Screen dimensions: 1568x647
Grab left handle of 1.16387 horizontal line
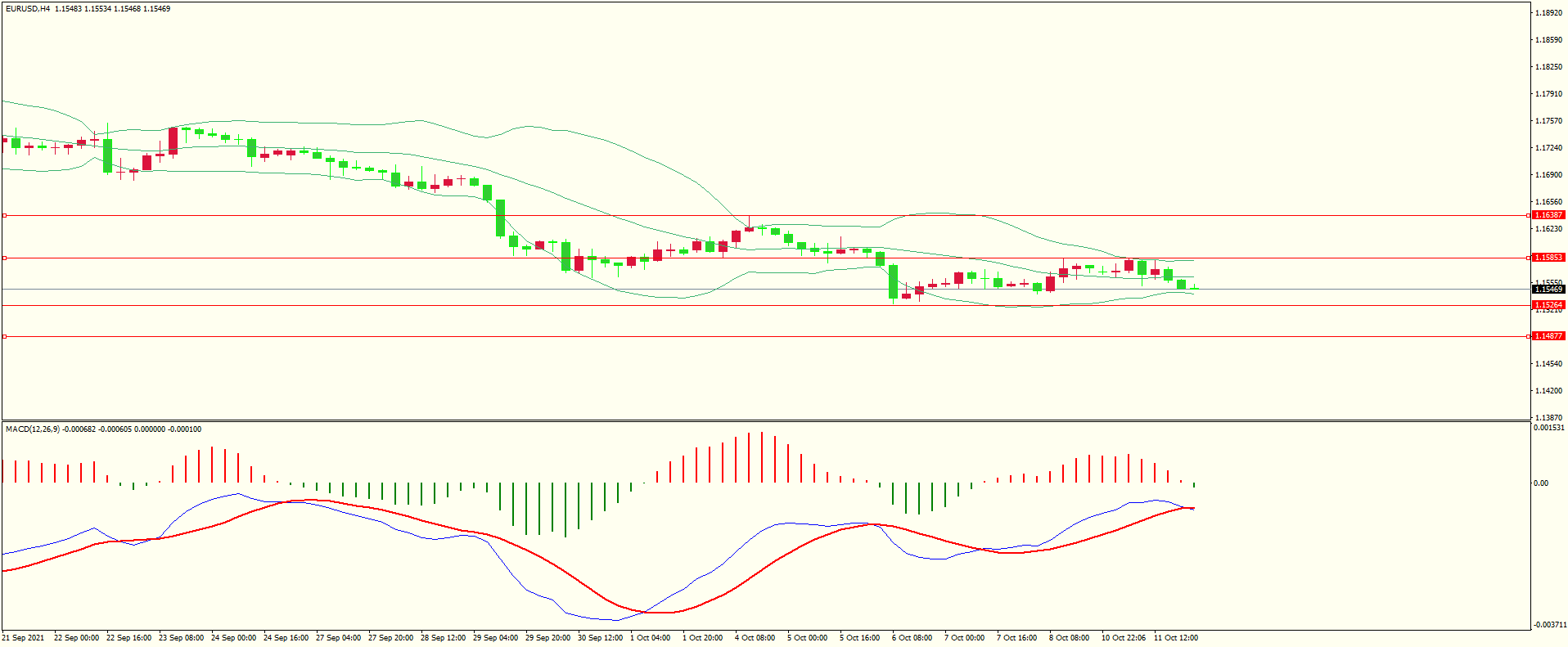coord(5,216)
